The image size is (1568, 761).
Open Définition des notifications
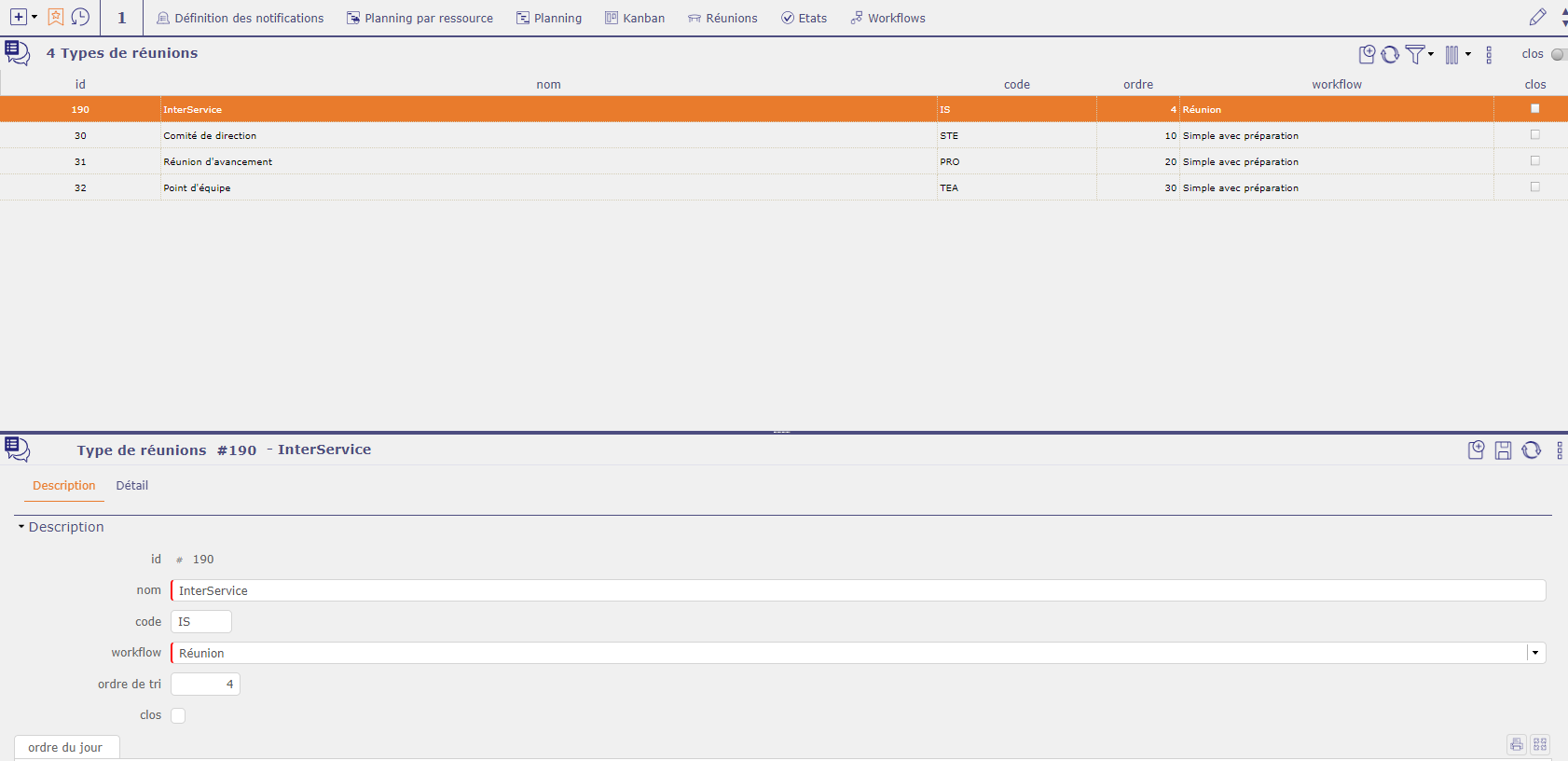point(240,18)
